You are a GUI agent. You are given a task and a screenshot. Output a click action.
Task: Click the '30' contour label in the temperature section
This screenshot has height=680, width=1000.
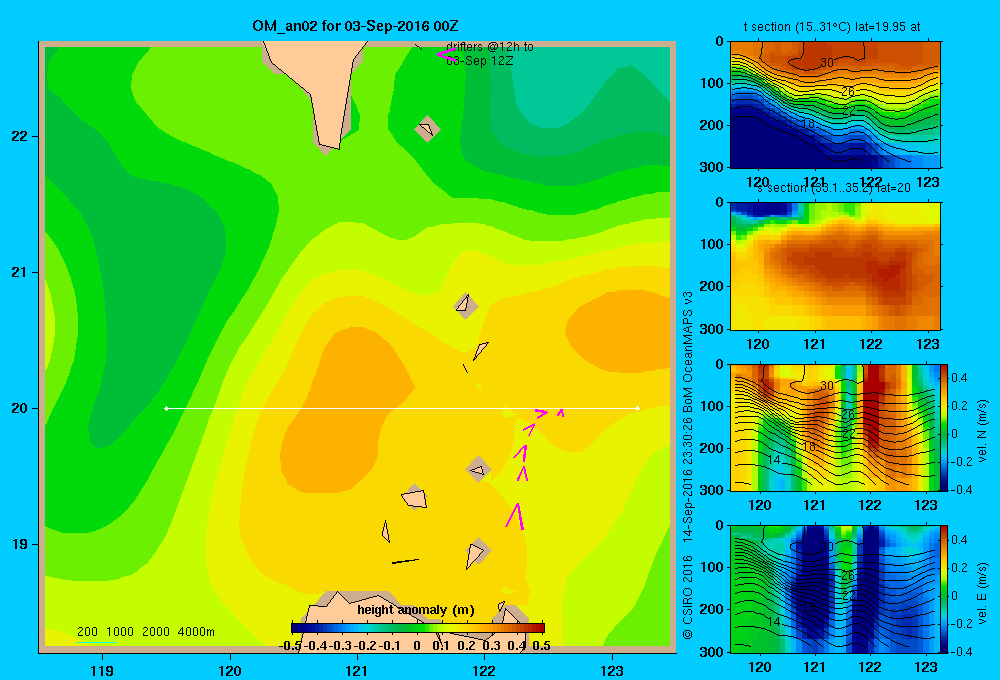point(827,63)
